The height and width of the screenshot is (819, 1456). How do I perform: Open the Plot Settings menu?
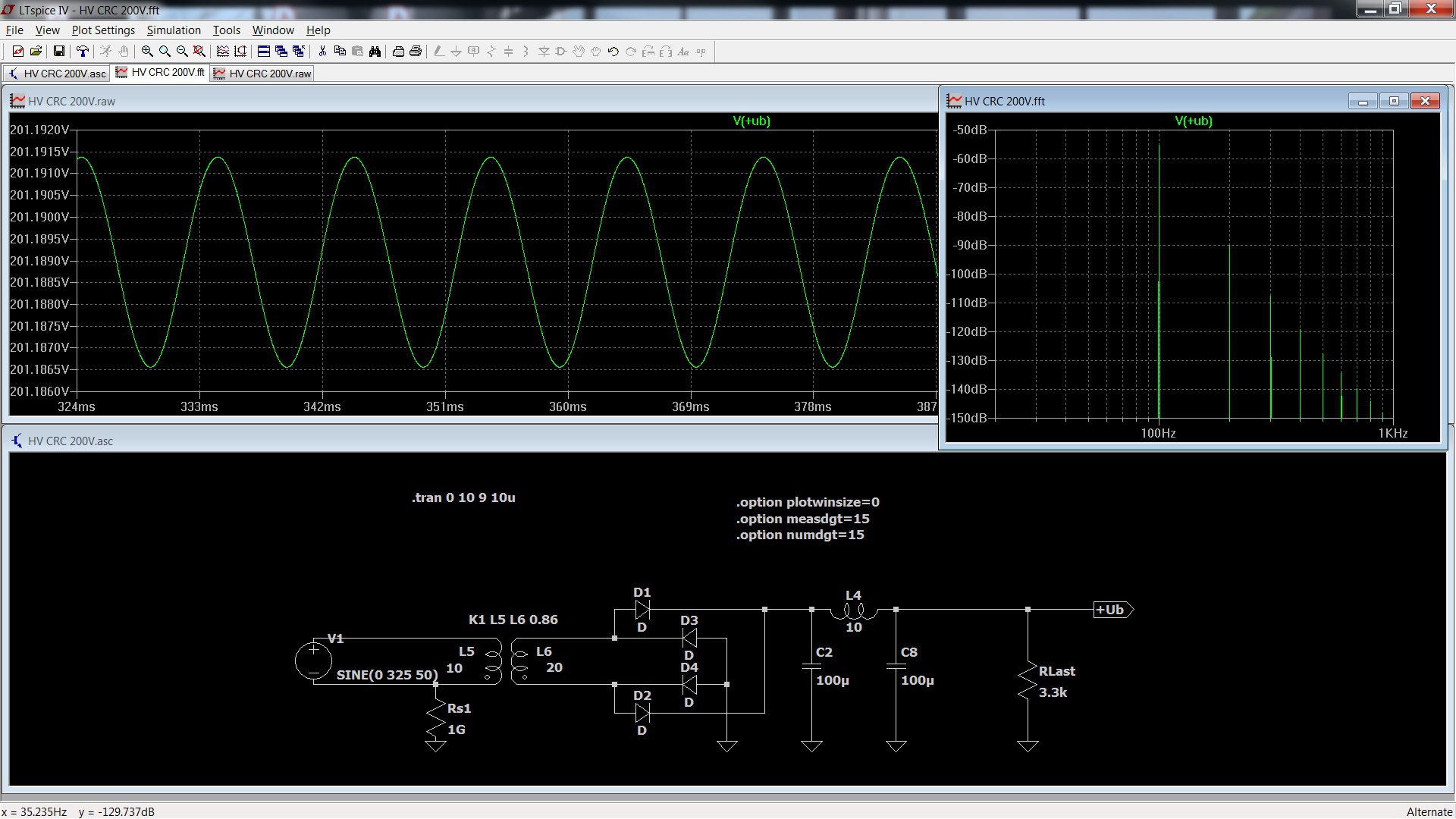(103, 30)
